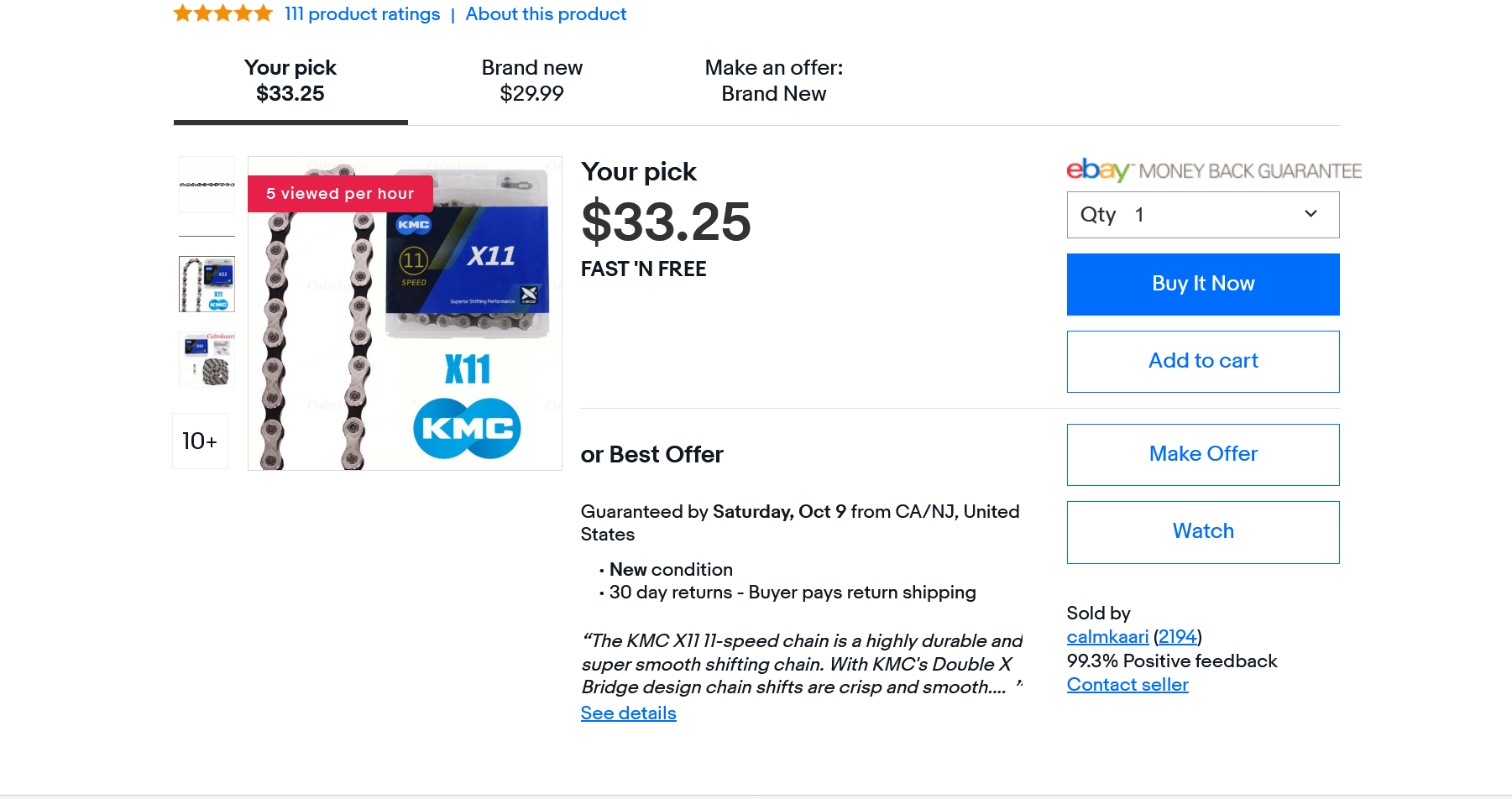Select the single chain thumbnail image
Image resolution: width=1512 pixels, height=799 pixels.
click(x=207, y=185)
